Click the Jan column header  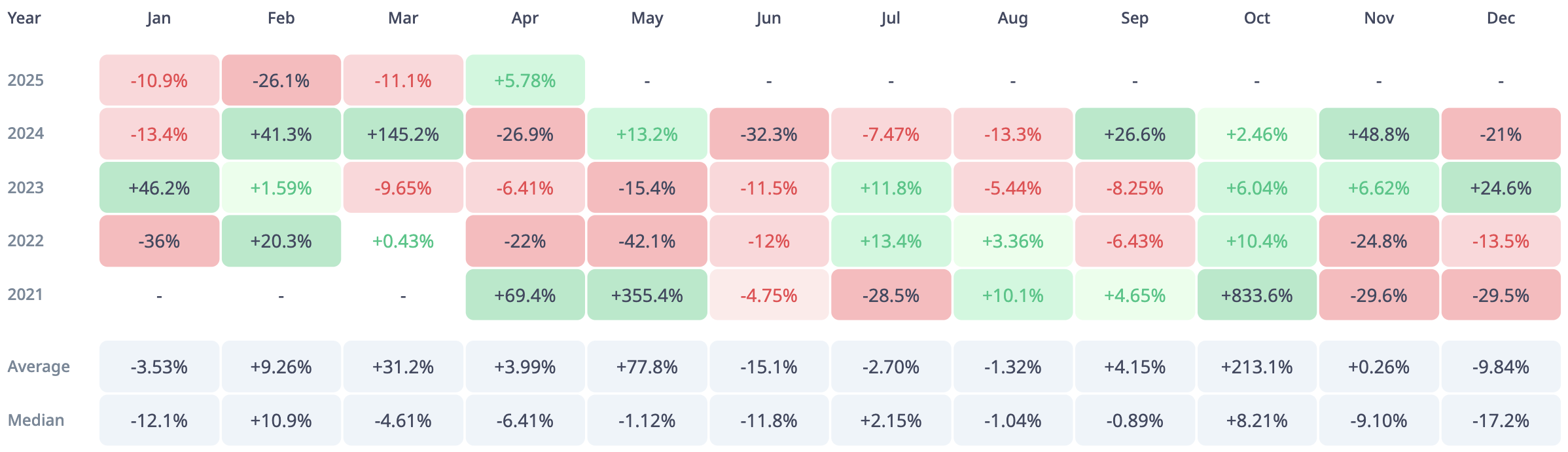[159, 18]
